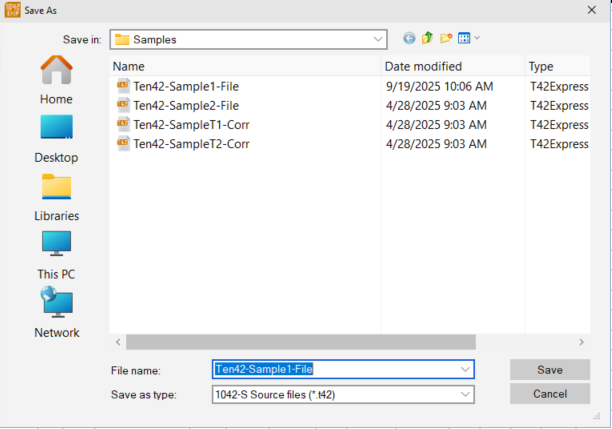
Task: Select Ten42-SampleT1-Corr file name
Action: click(x=191, y=125)
